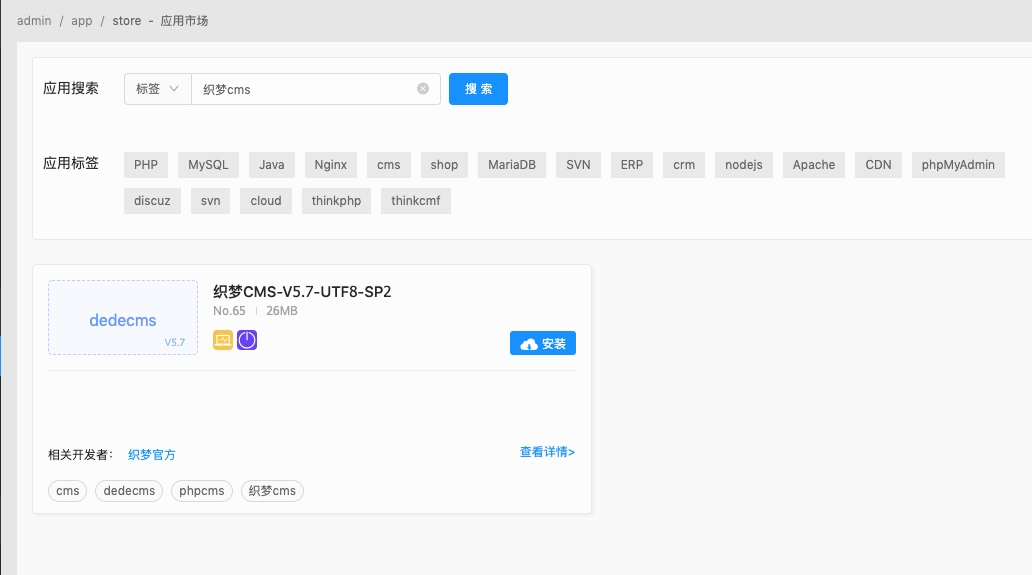1032x575 pixels.
Task: Filter by the cloud tag
Action: 266,201
